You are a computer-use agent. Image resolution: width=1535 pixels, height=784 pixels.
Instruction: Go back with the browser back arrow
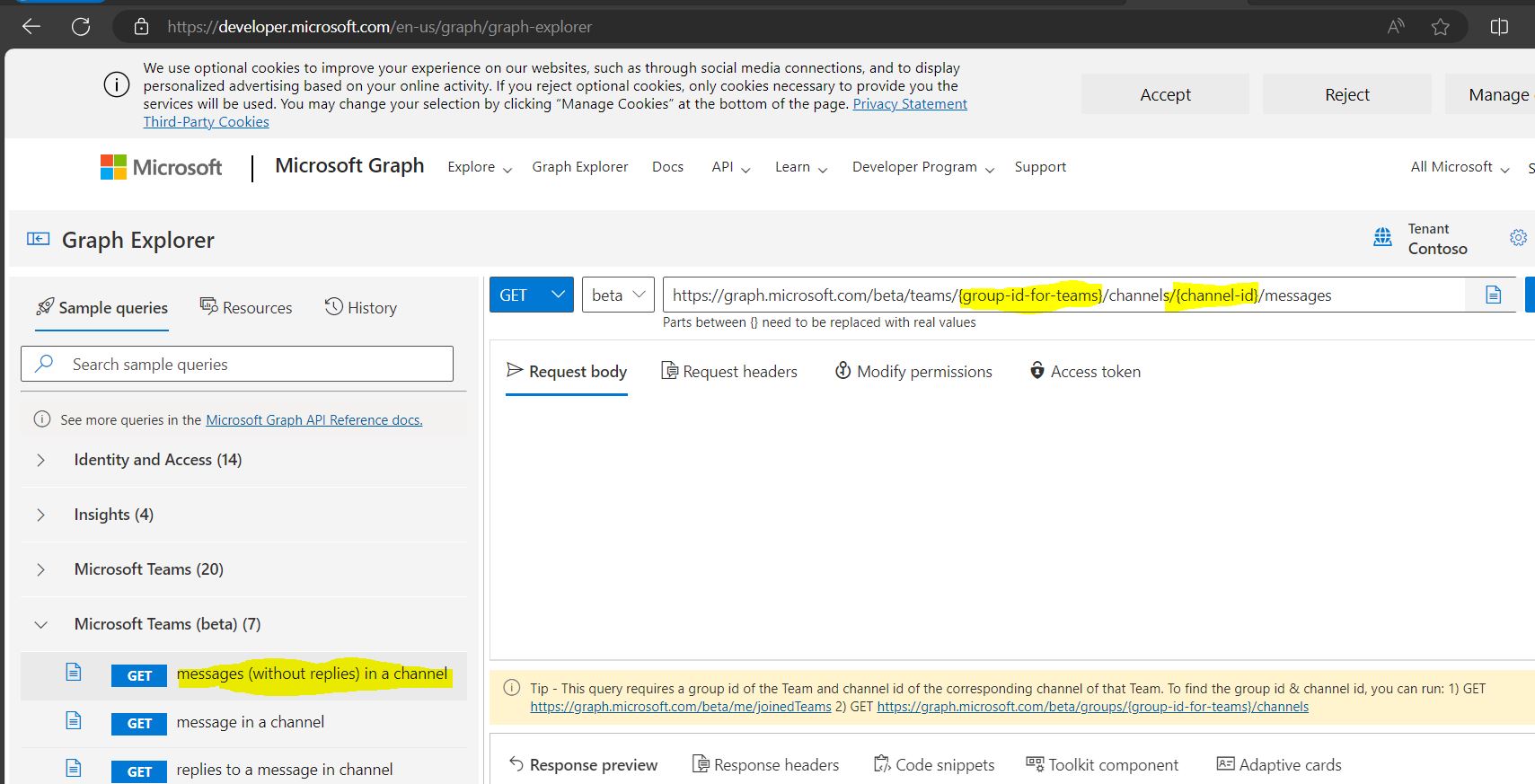pyautogui.click(x=31, y=27)
